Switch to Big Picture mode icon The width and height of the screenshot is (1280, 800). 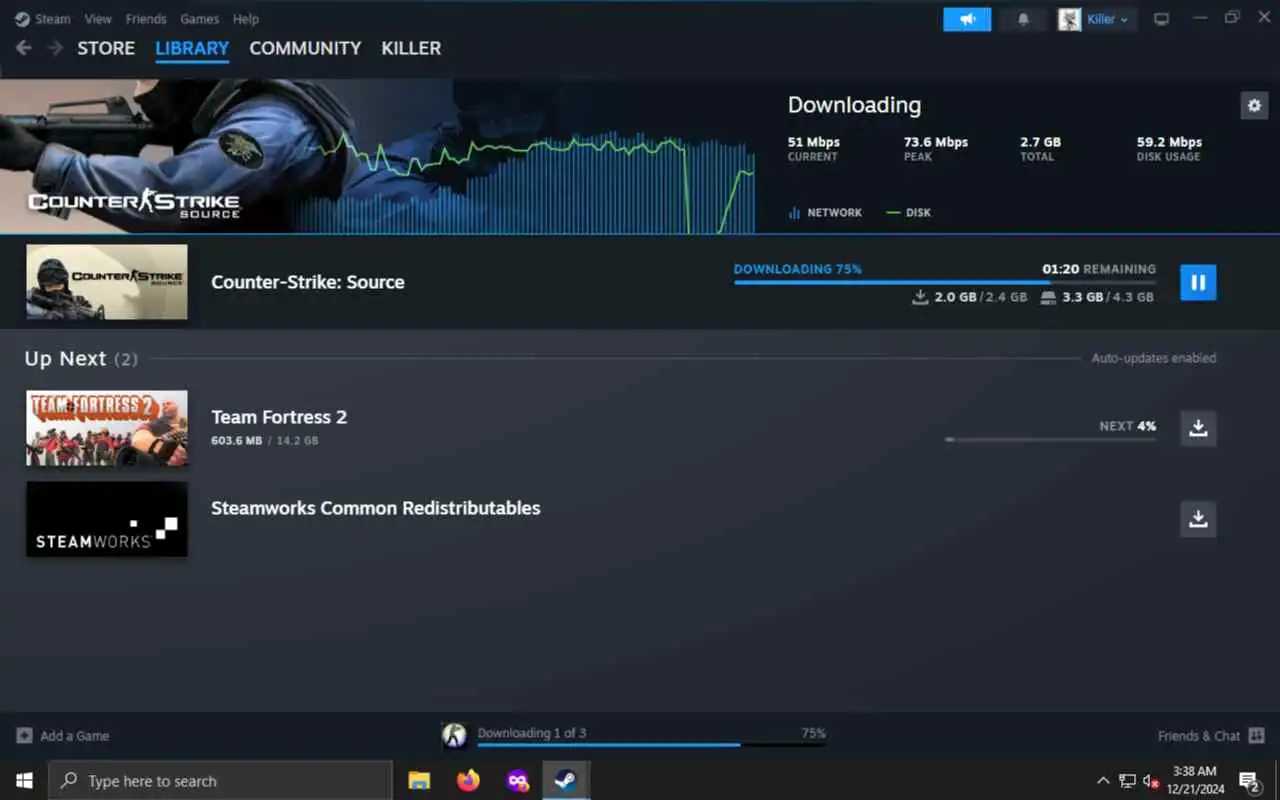point(1161,19)
